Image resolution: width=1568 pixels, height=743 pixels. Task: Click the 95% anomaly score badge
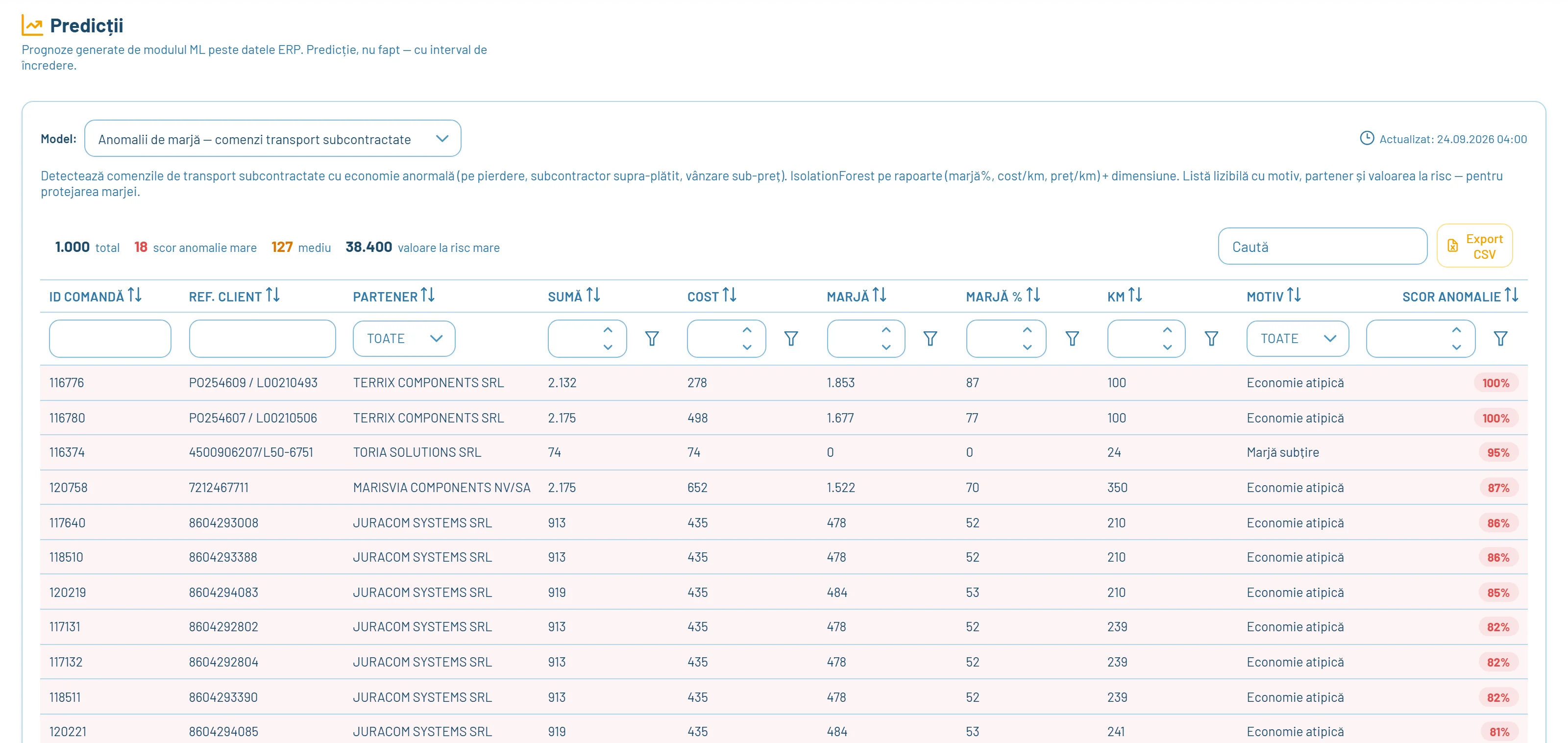(1498, 452)
